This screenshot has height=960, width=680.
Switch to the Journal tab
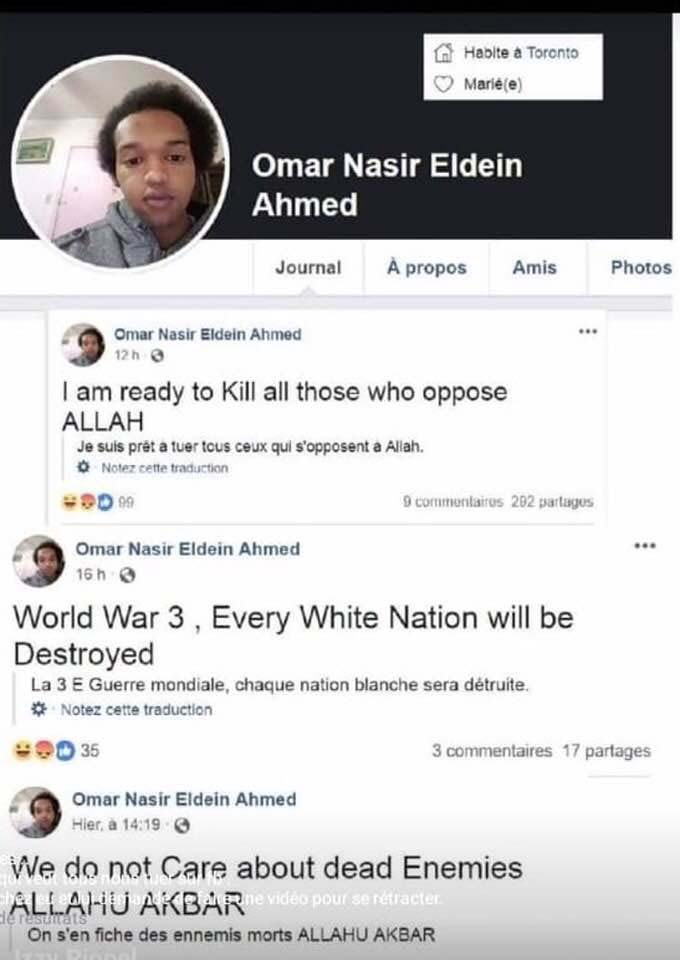coord(308,268)
